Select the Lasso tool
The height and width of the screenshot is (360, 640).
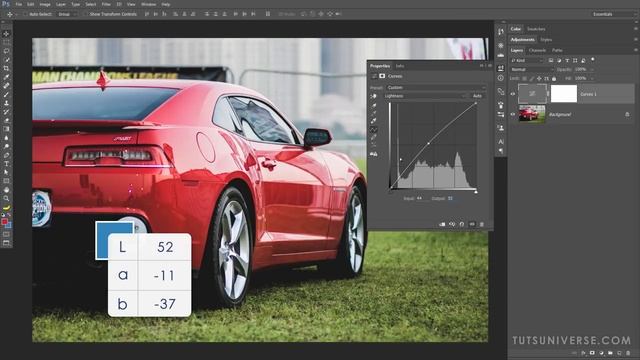coord(6,51)
